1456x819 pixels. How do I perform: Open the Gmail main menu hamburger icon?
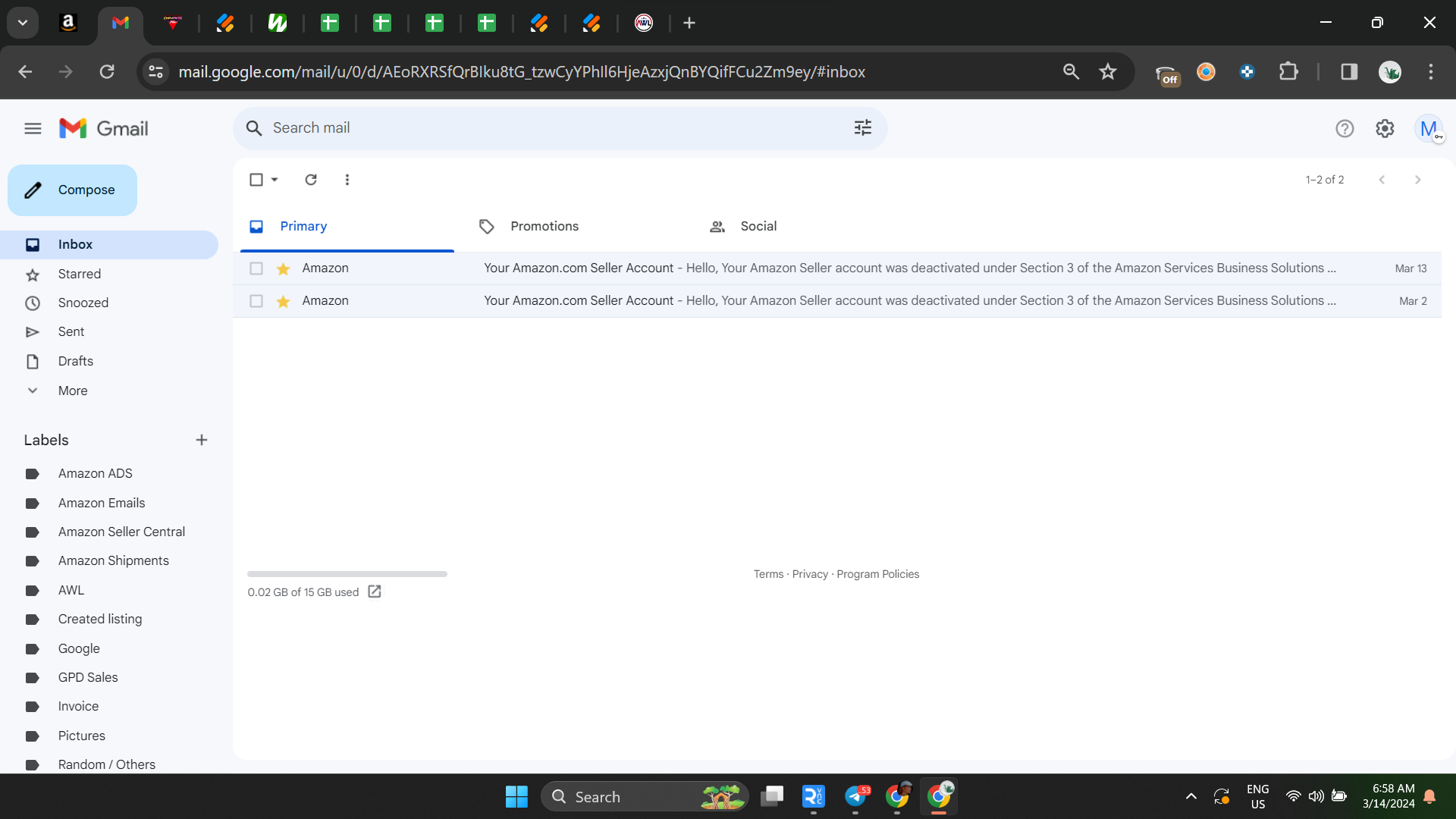[x=33, y=129]
